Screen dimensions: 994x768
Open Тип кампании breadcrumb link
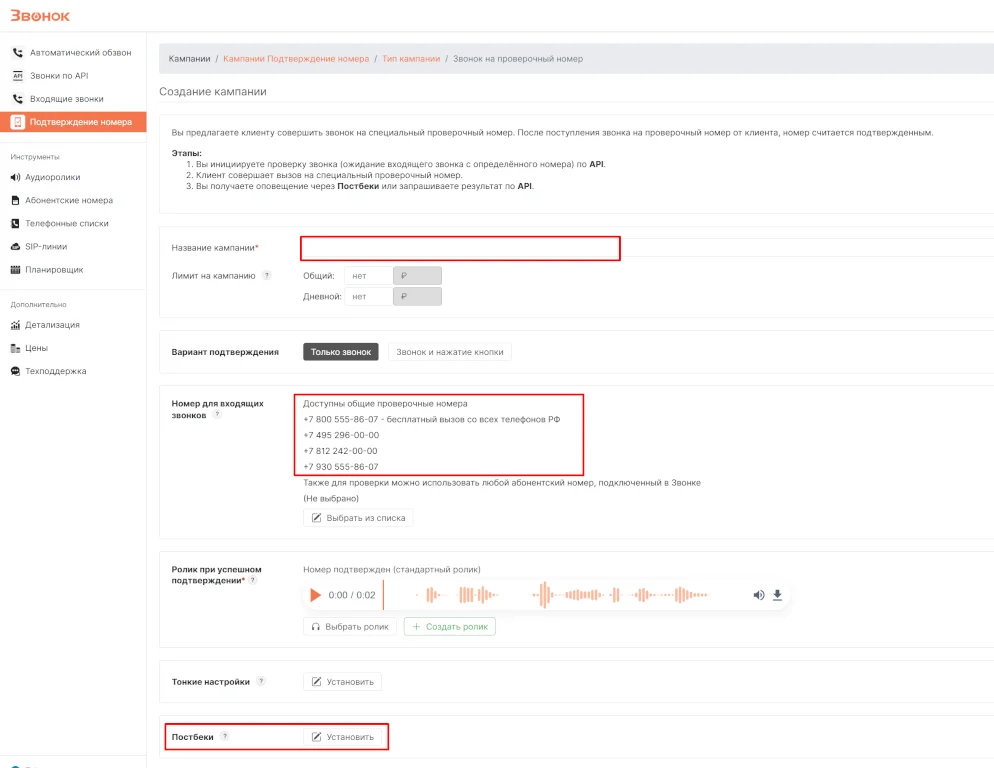click(x=411, y=59)
